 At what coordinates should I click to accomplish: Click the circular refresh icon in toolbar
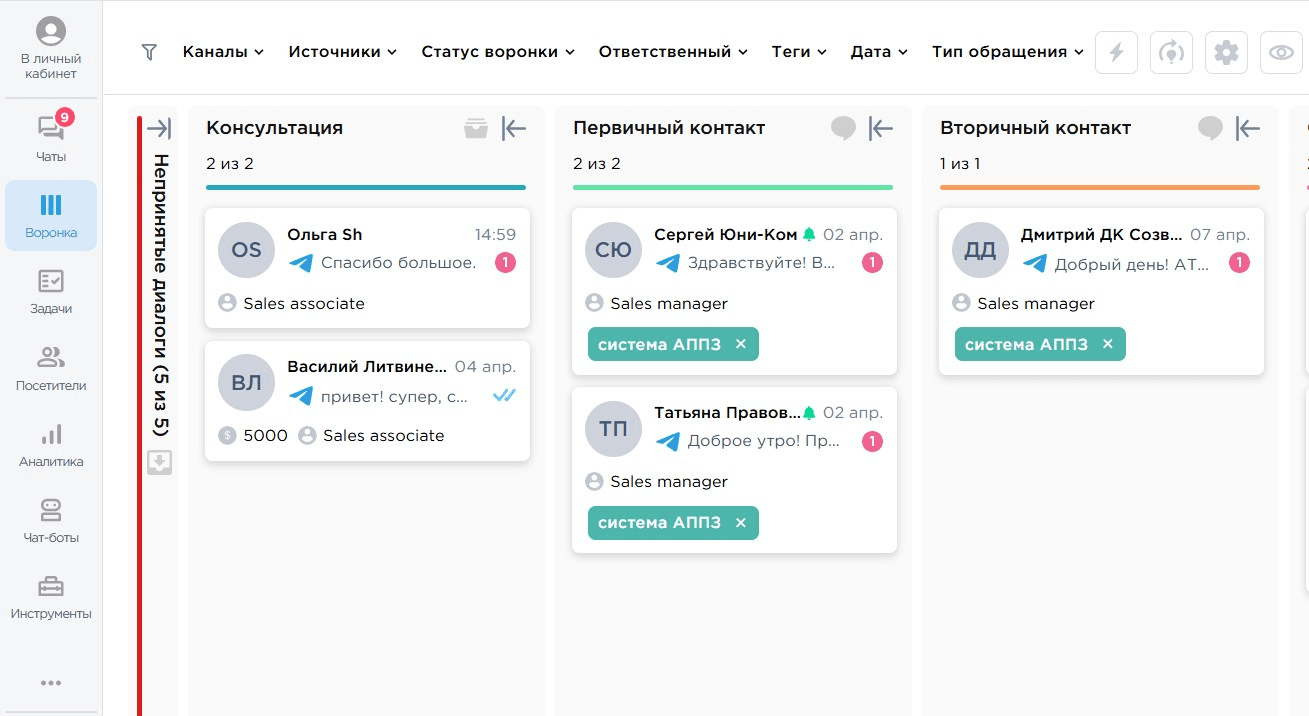point(1171,53)
